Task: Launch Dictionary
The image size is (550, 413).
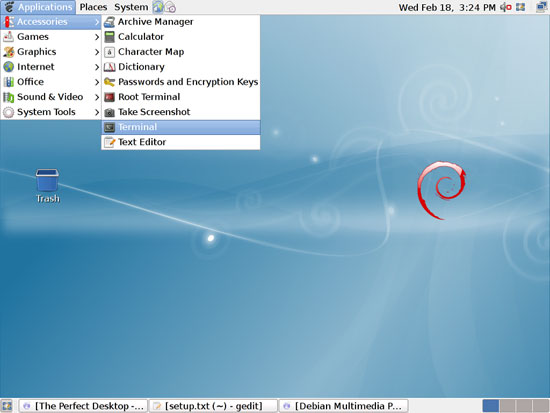Action: tap(181, 67)
